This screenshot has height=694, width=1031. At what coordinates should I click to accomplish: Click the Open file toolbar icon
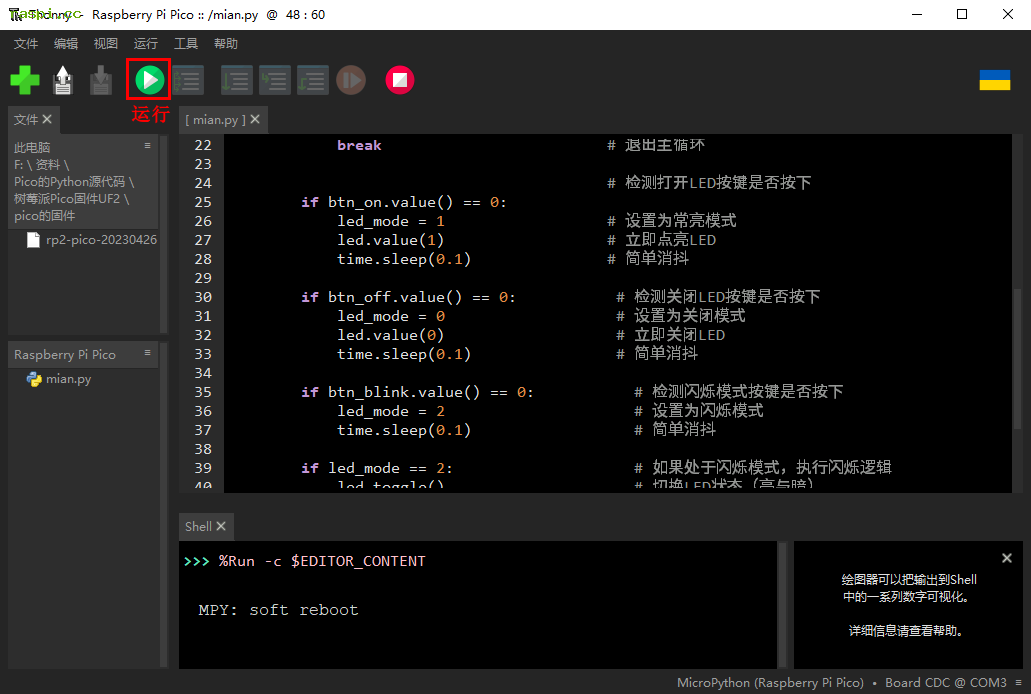coord(63,80)
